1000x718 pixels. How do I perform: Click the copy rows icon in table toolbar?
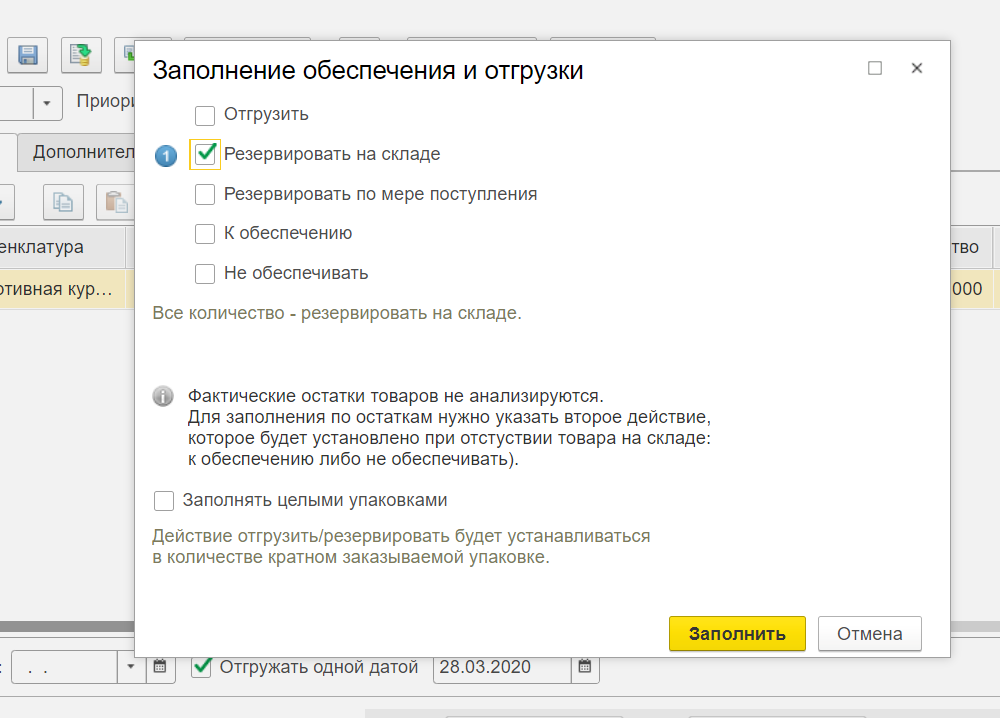[x=62, y=201]
